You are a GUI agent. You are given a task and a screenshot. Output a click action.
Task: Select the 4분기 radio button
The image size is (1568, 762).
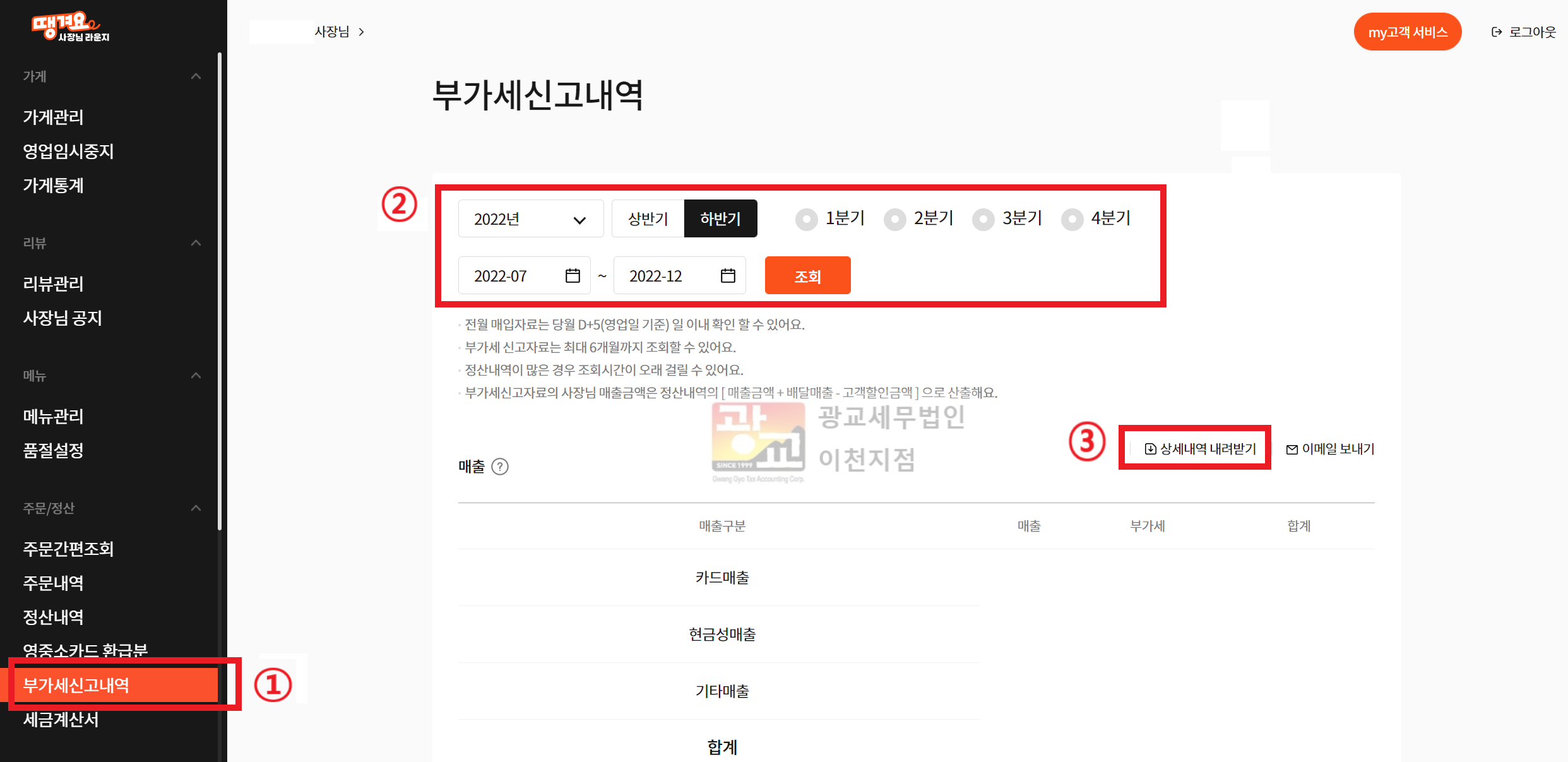(1072, 219)
